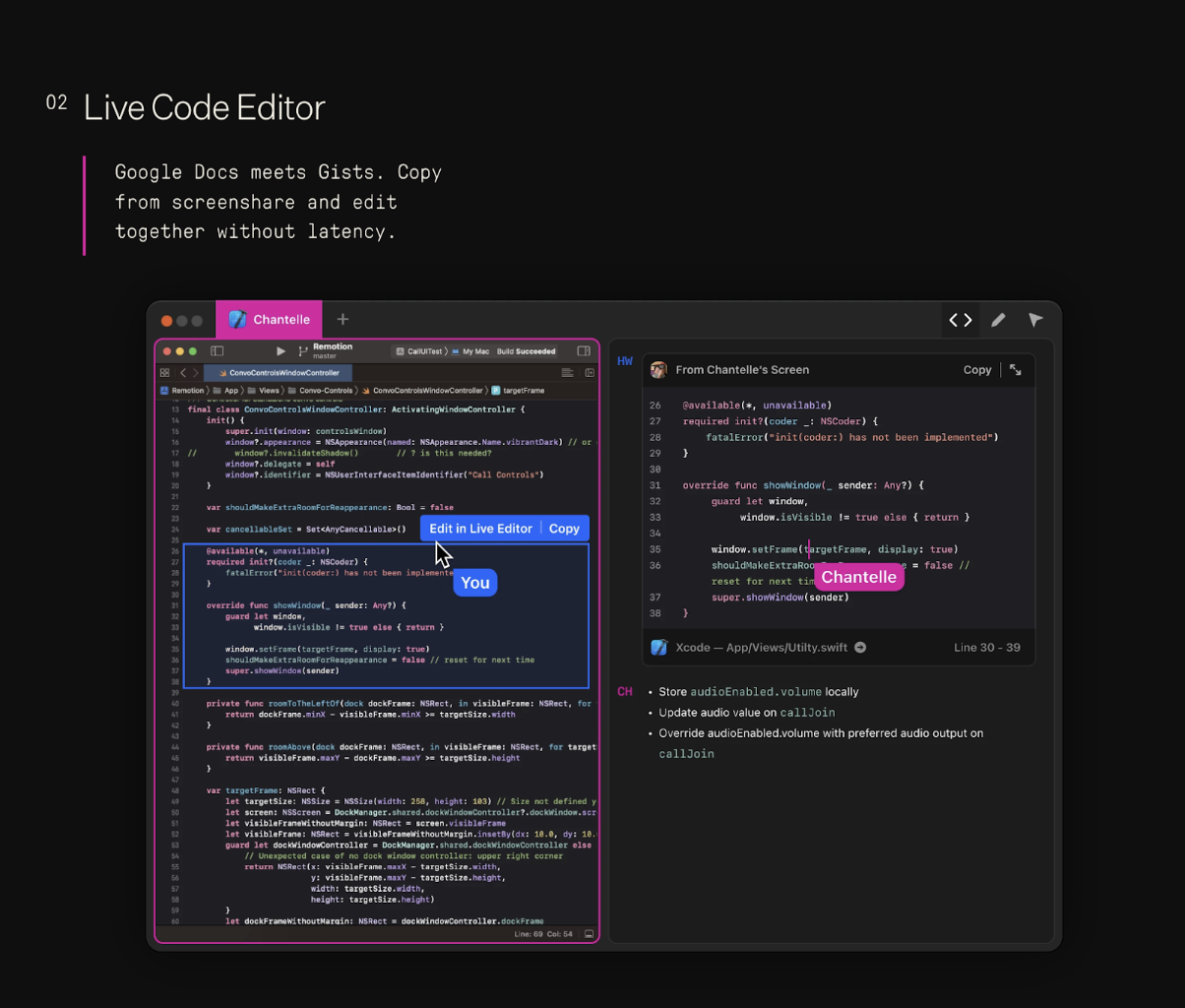Select the ConvoControlsWindowController editor tab
The height and width of the screenshot is (1008, 1185).
(x=278, y=373)
